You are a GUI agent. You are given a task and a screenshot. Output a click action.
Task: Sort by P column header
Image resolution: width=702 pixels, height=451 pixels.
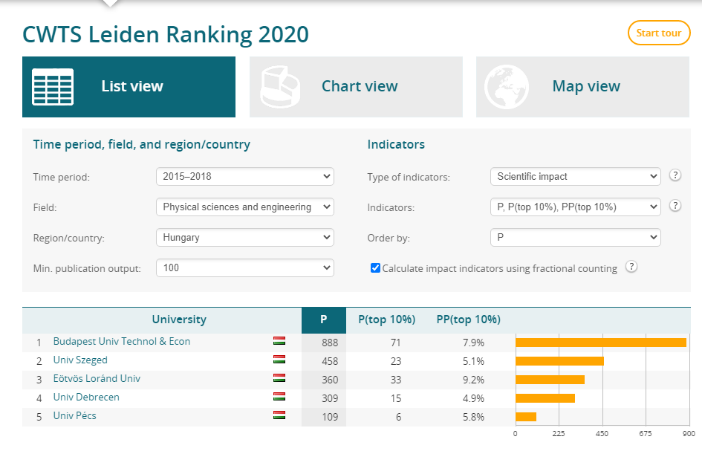click(324, 320)
